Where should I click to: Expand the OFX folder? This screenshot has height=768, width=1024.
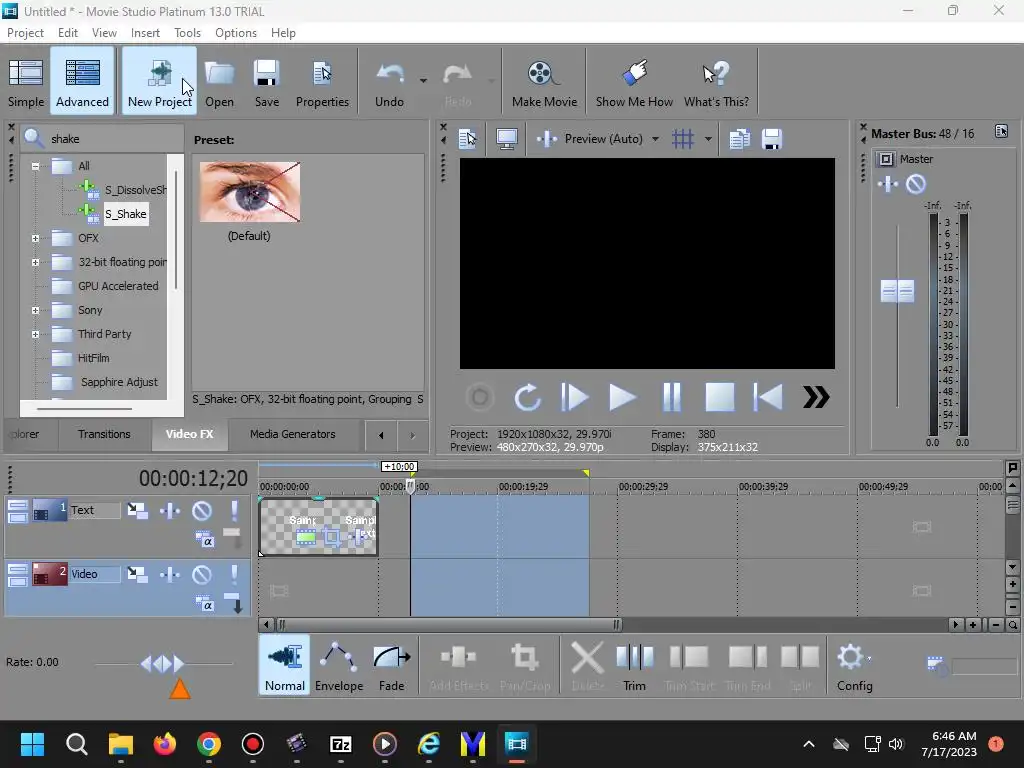coord(35,238)
